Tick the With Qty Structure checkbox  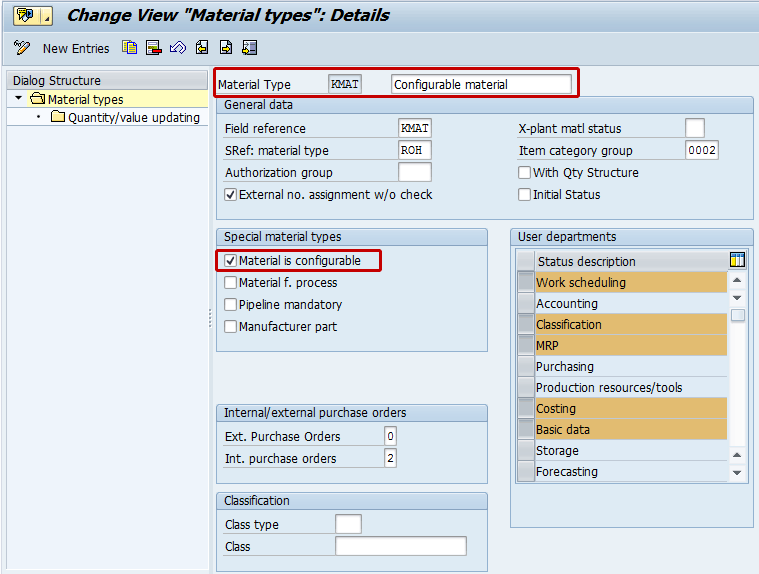pyautogui.click(x=525, y=173)
